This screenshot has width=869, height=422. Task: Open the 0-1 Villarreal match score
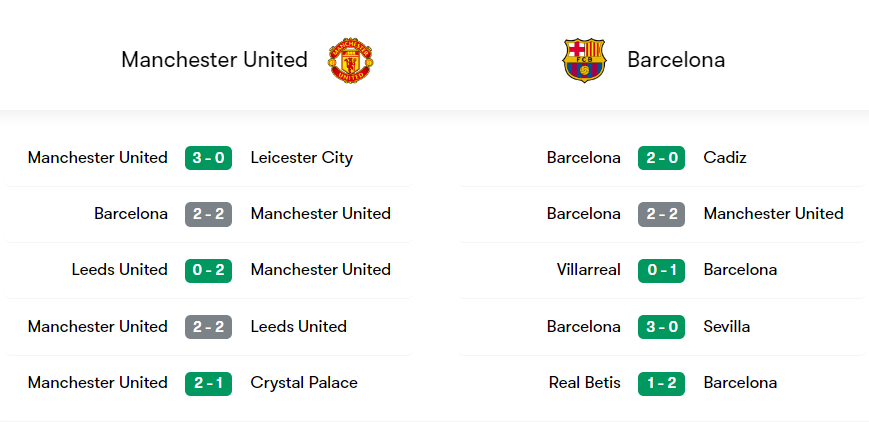pyautogui.click(x=661, y=270)
